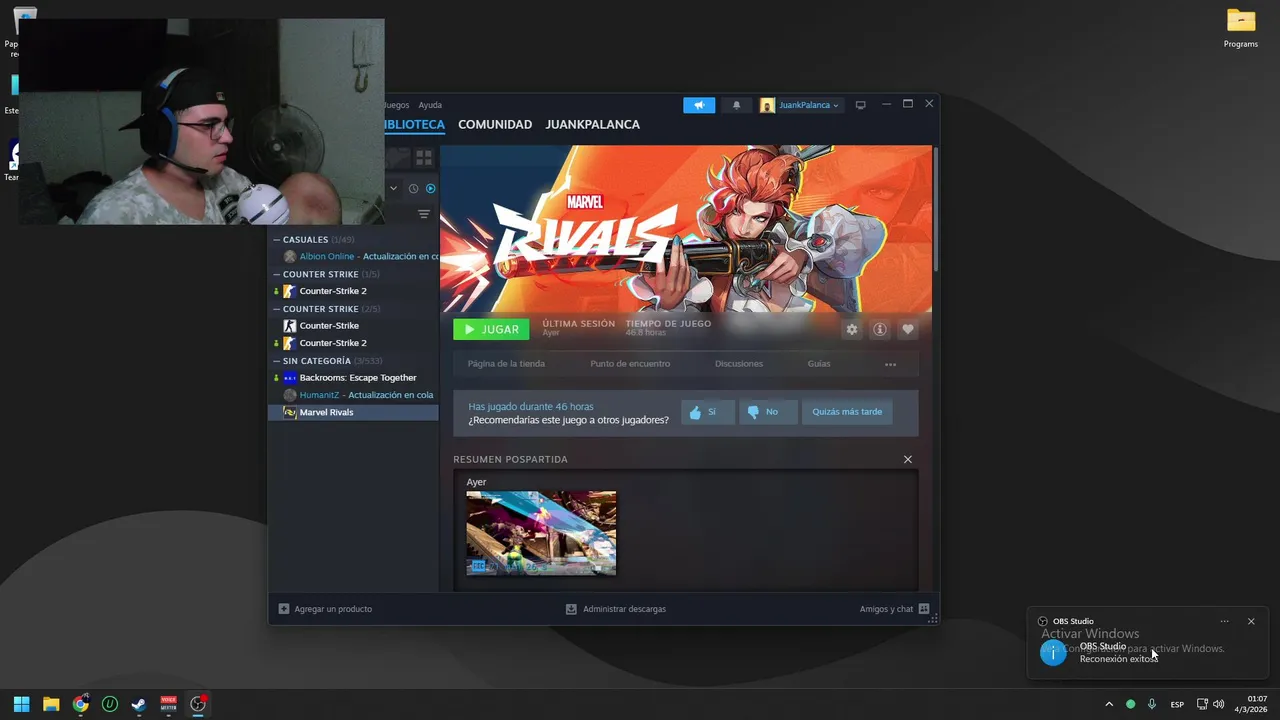Collapse the second COUNTER STRIKE category (2/5)

click(x=277, y=309)
